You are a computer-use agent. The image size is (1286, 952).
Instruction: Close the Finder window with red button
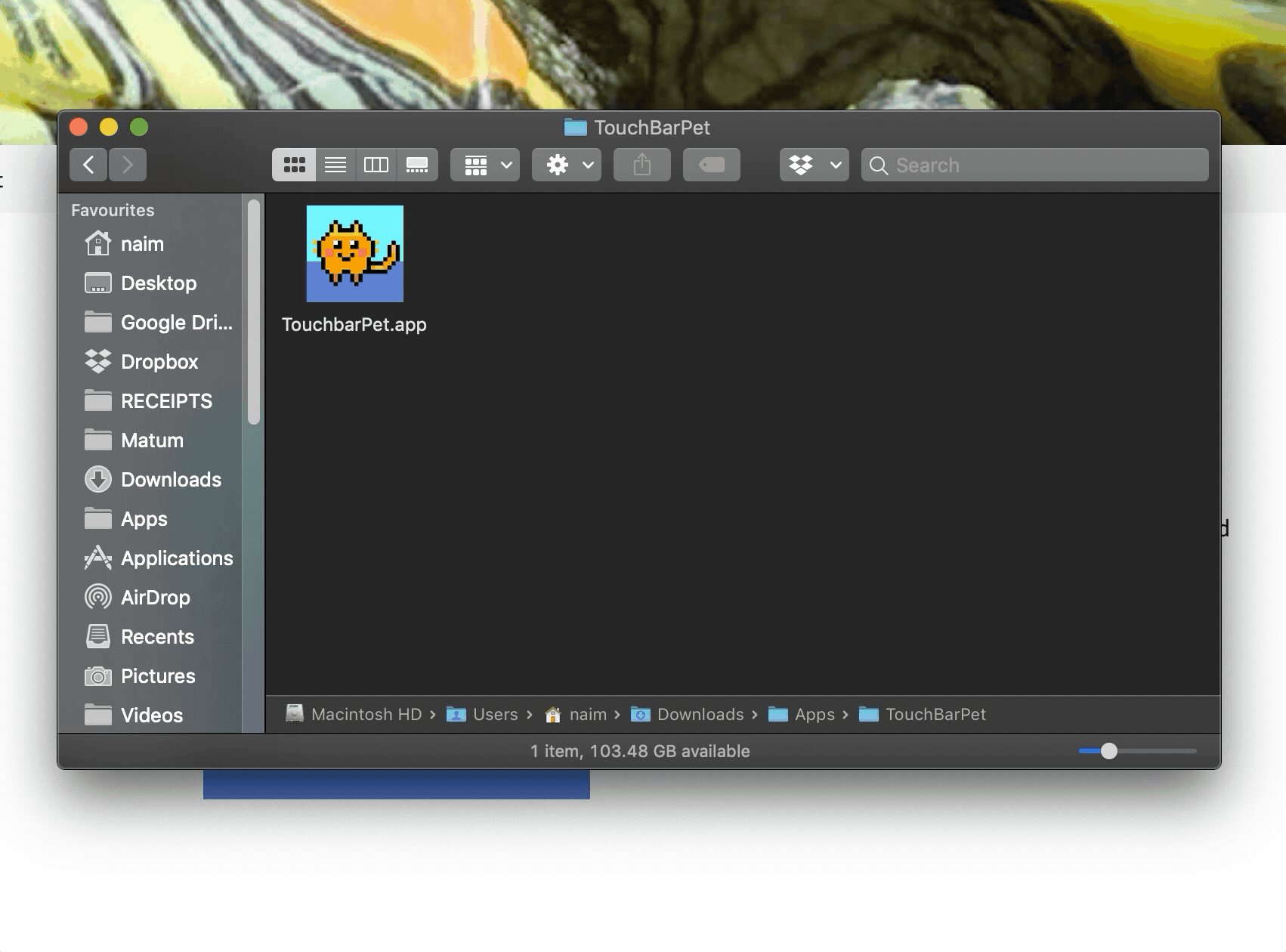click(x=79, y=127)
